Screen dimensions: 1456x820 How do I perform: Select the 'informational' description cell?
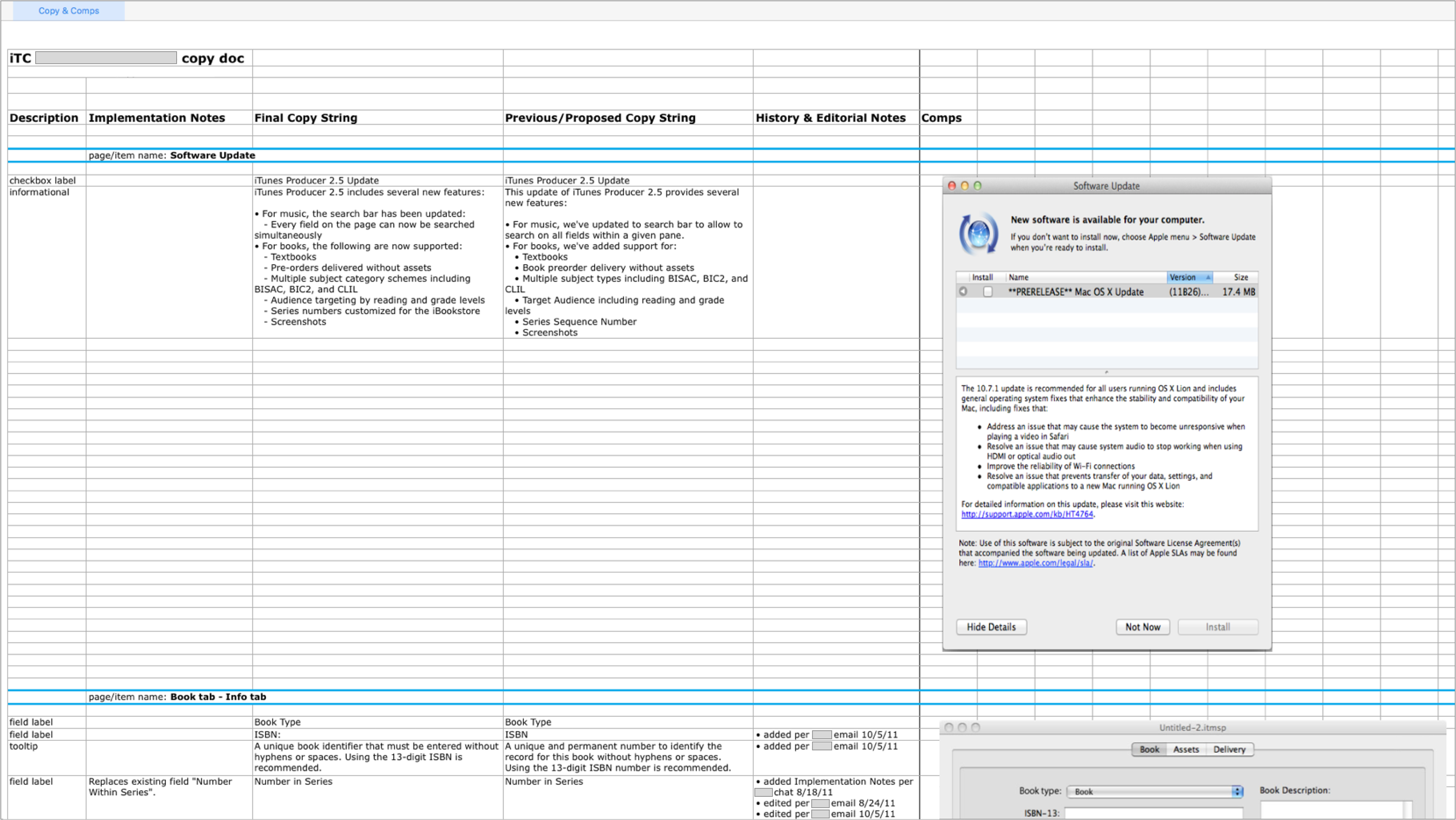point(46,262)
